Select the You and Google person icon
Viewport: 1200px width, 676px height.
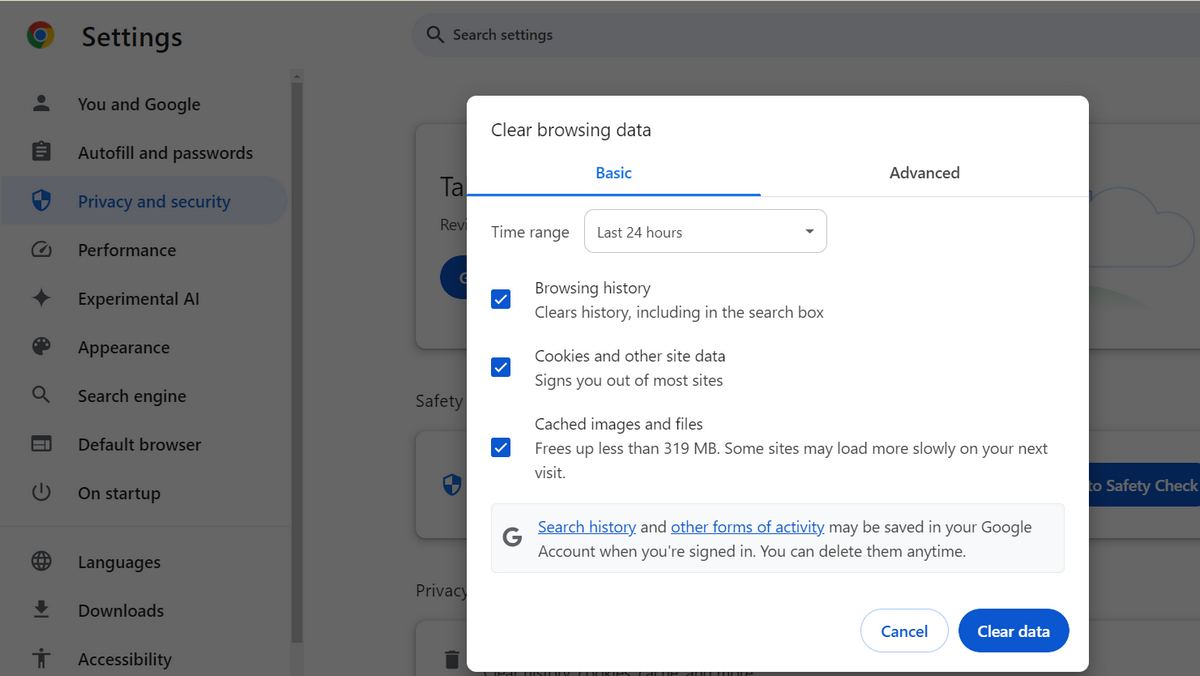pos(41,103)
